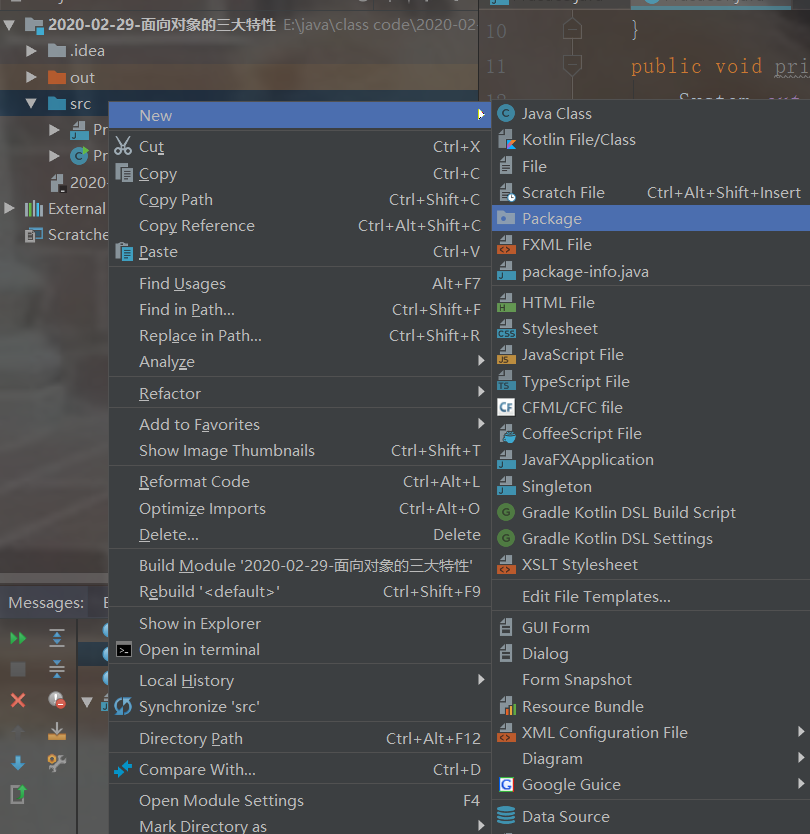The image size is (810, 834).
Task: Open the Local History submenu arrow
Action: coord(481,679)
